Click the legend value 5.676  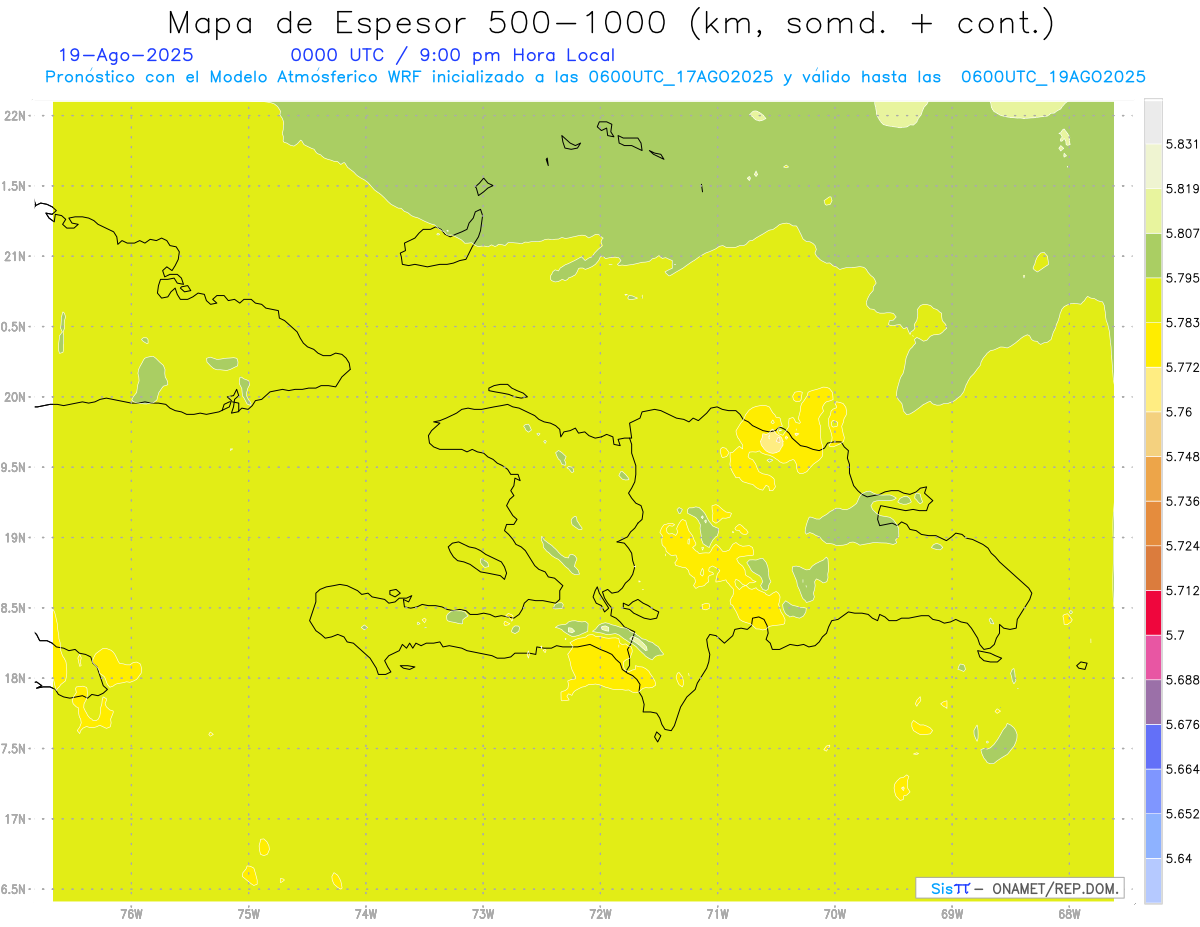(x=1182, y=725)
